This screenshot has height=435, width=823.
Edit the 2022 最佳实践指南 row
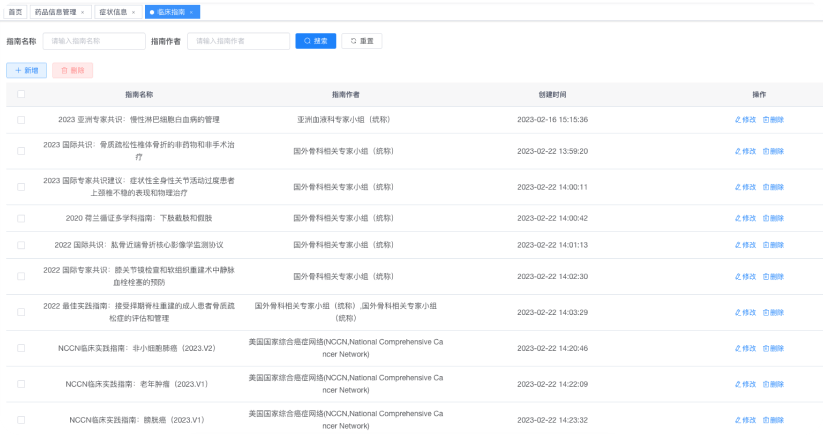click(x=745, y=312)
